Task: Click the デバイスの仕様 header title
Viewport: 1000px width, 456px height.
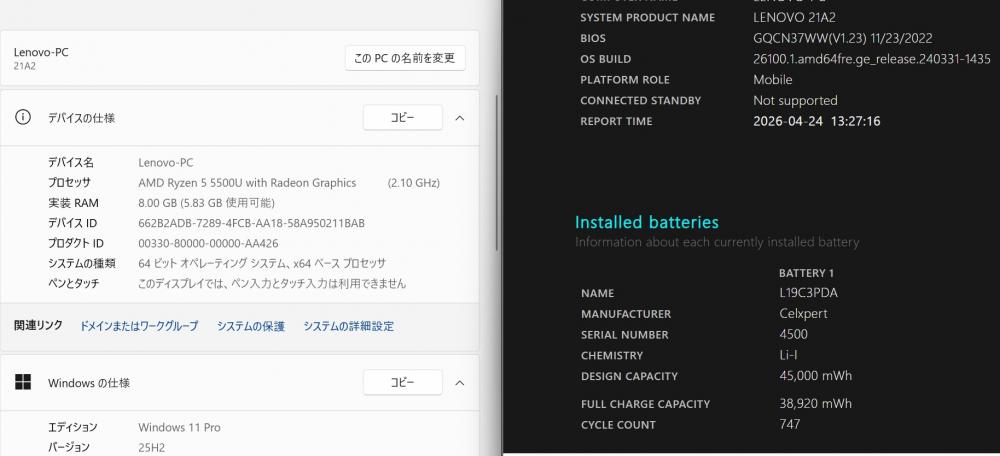Action: [x=81, y=118]
